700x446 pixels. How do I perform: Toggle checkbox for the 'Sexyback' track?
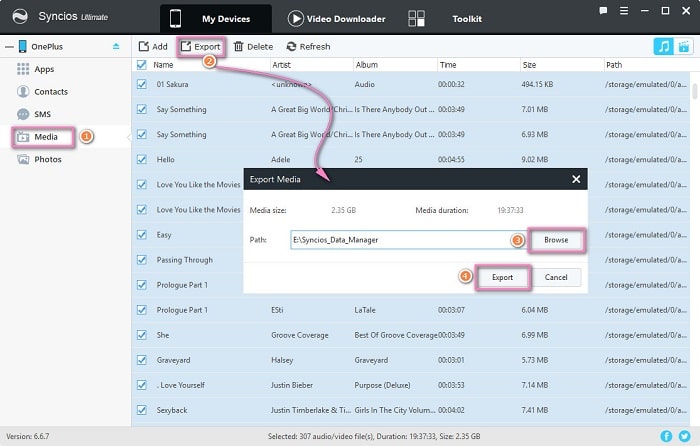point(142,409)
